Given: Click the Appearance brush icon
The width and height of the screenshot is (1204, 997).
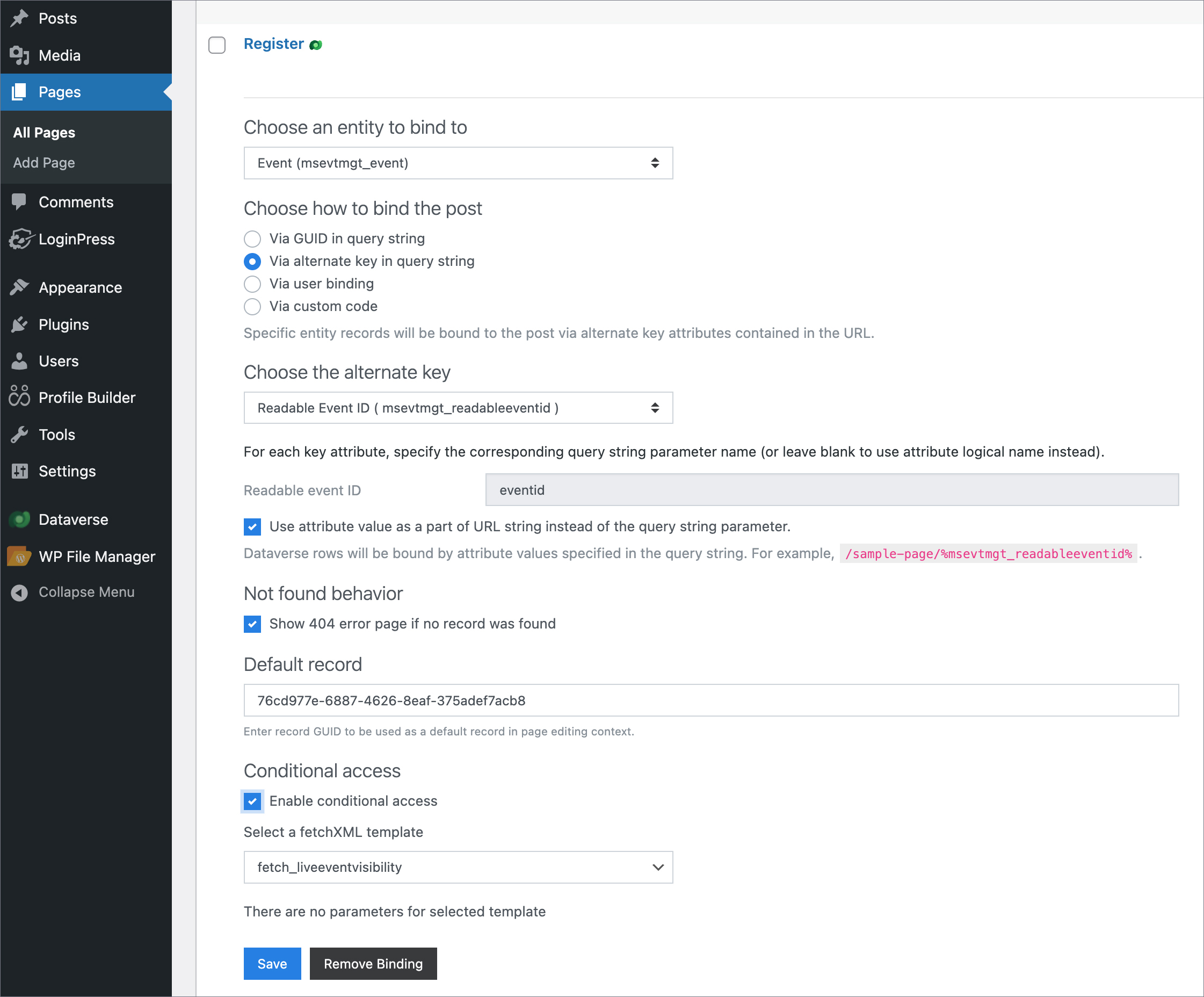Looking at the screenshot, I should (19, 287).
